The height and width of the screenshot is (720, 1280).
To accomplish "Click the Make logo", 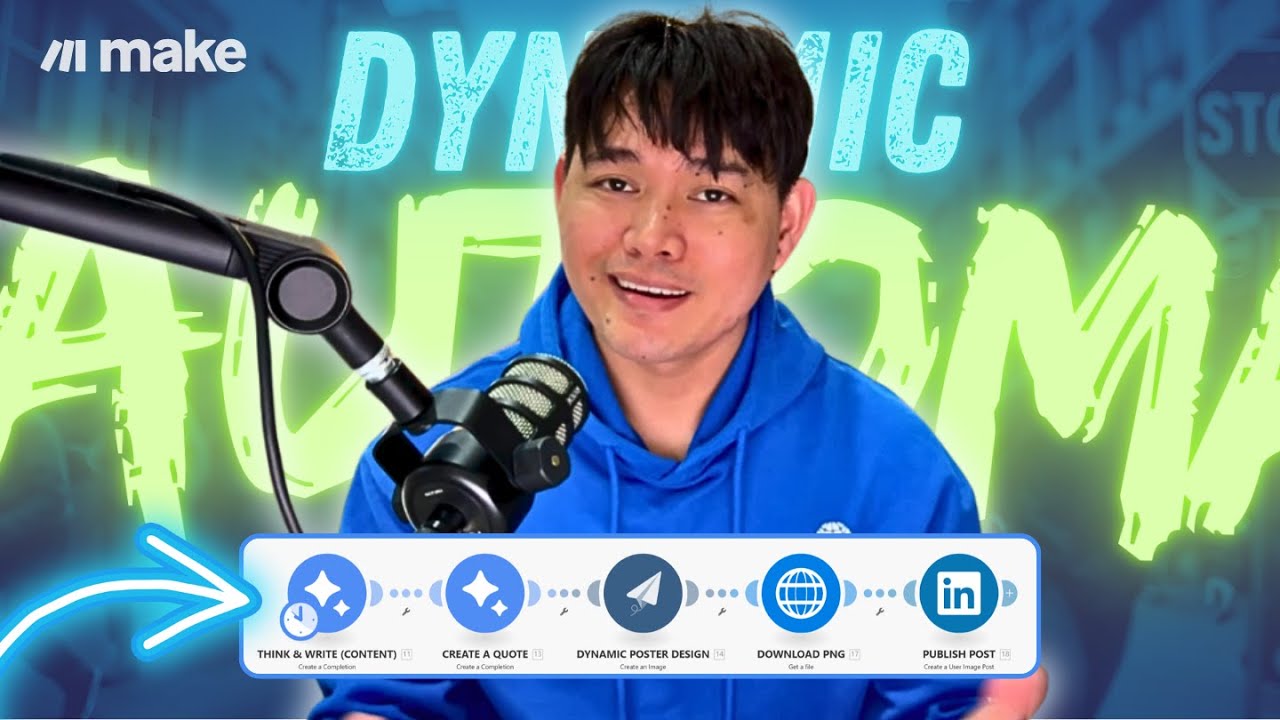I will 144,52.
